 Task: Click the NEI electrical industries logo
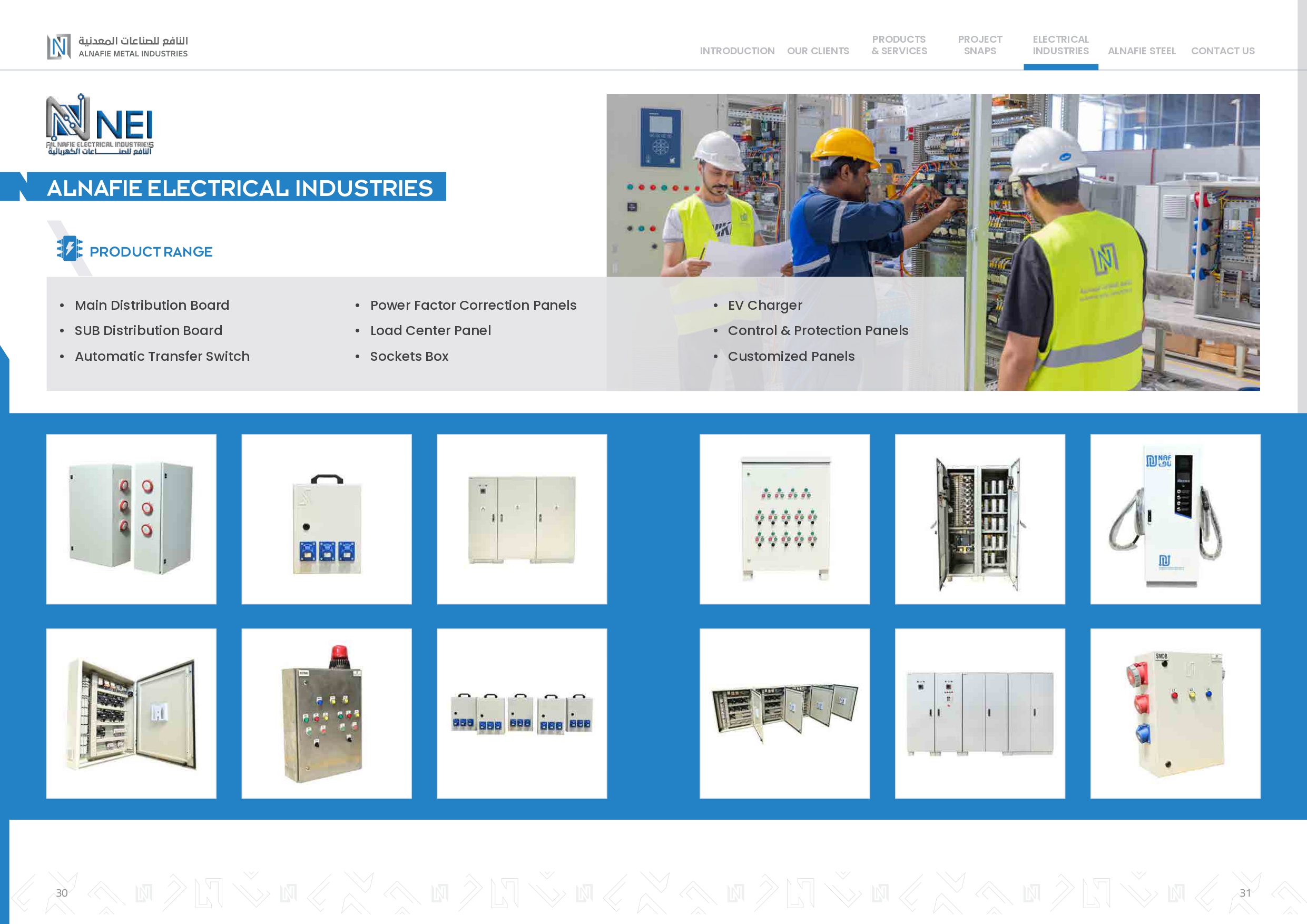click(x=100, y=124)
